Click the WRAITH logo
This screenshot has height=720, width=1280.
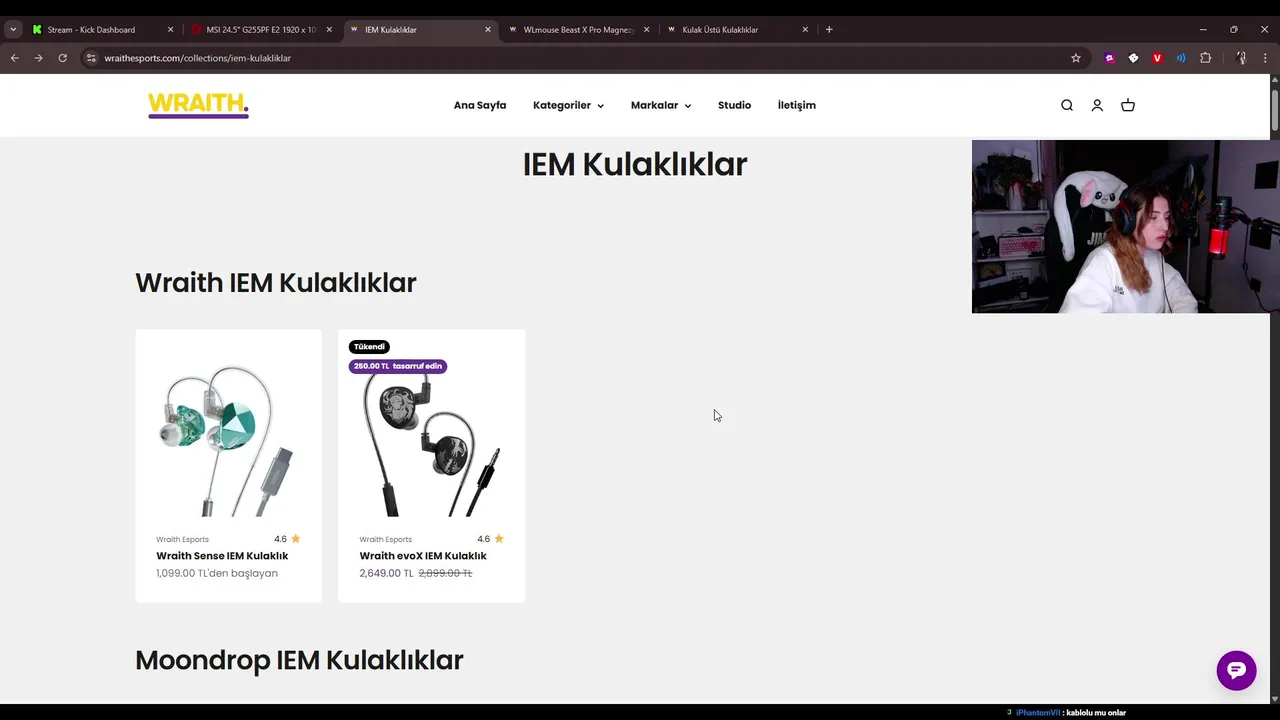pyautogui.click(x=198, y=105)
